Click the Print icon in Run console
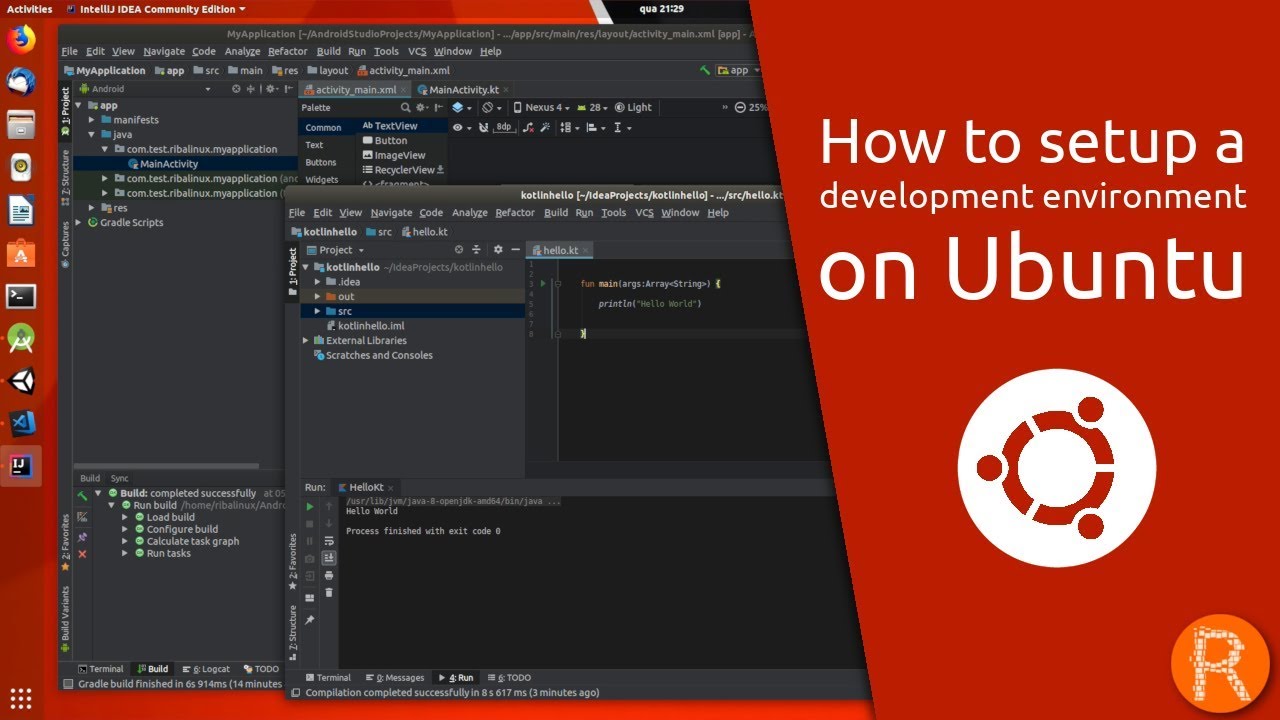This screenshot has width=1280, height=720. pos(329,575)
